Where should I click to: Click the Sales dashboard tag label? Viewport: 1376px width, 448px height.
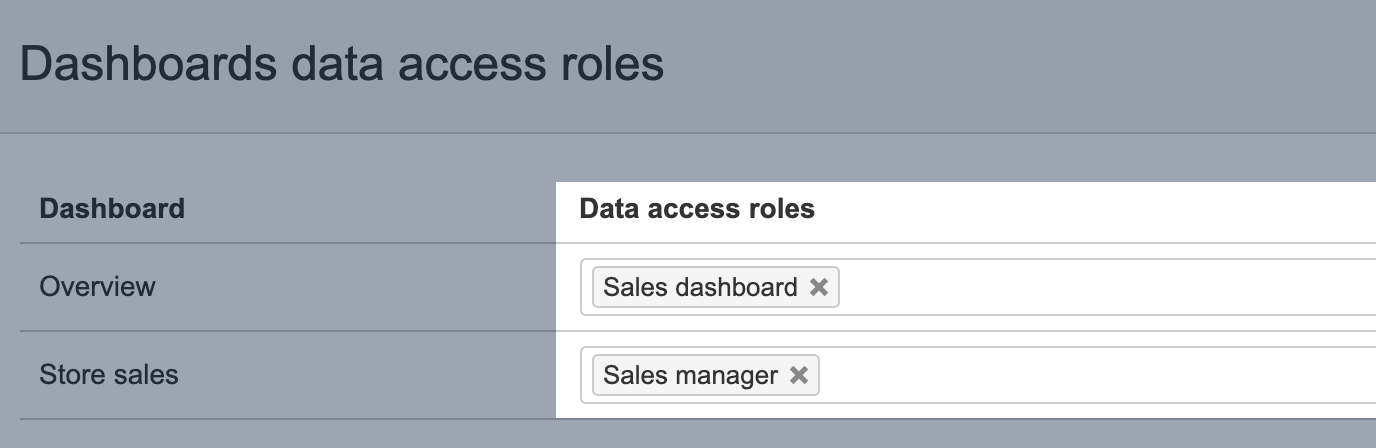(700, 288)
